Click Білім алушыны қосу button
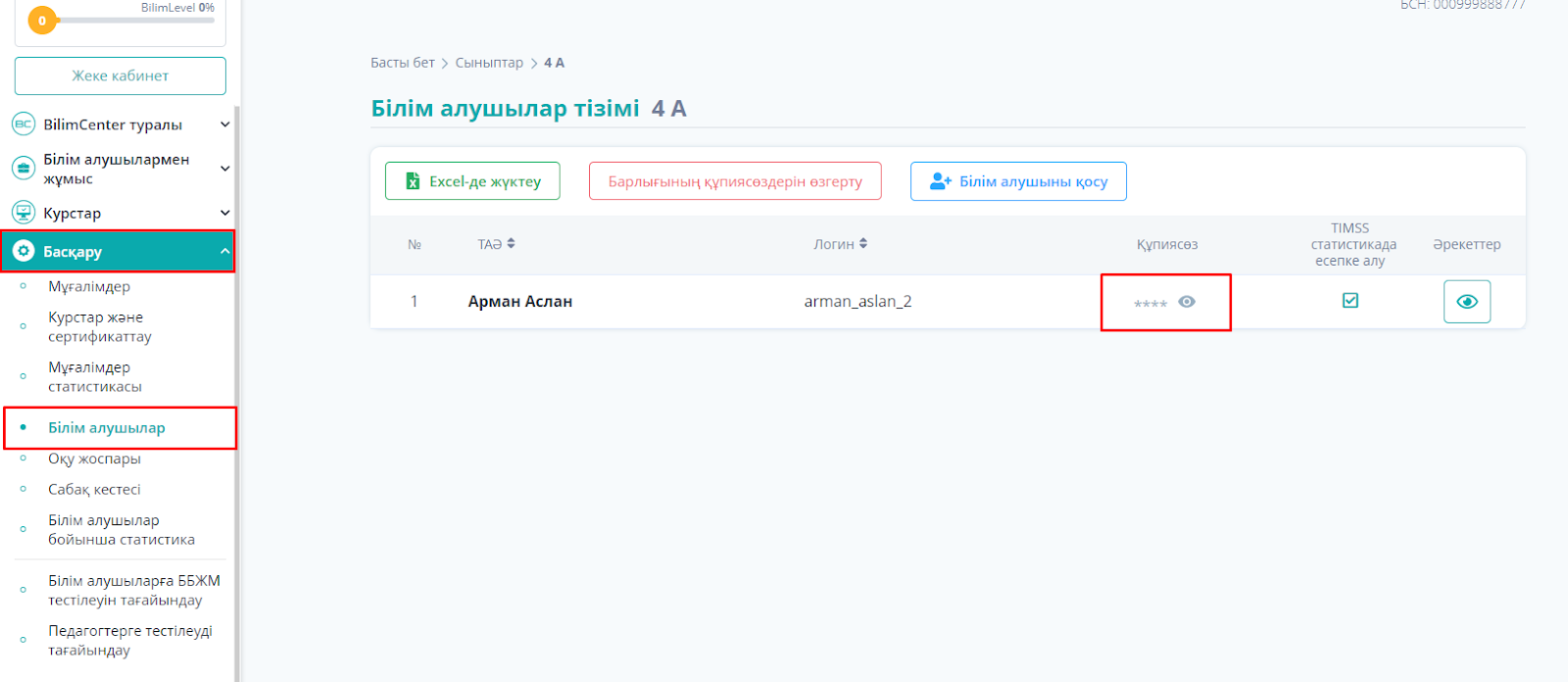Image resolution: width=1568 pixels, height=682 pixels. click(1018, 181)
